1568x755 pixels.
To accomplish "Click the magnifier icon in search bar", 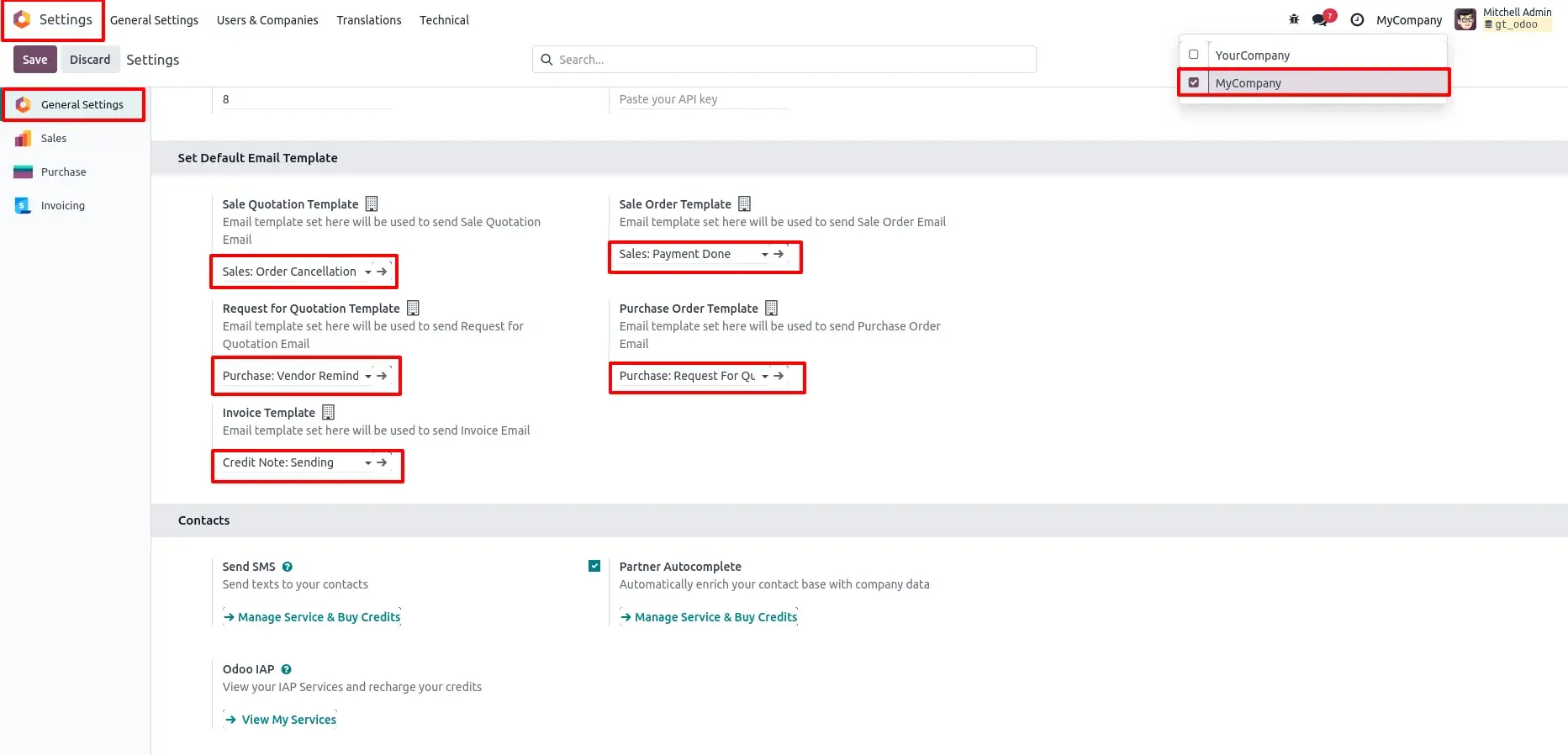I will click(546, 60).
